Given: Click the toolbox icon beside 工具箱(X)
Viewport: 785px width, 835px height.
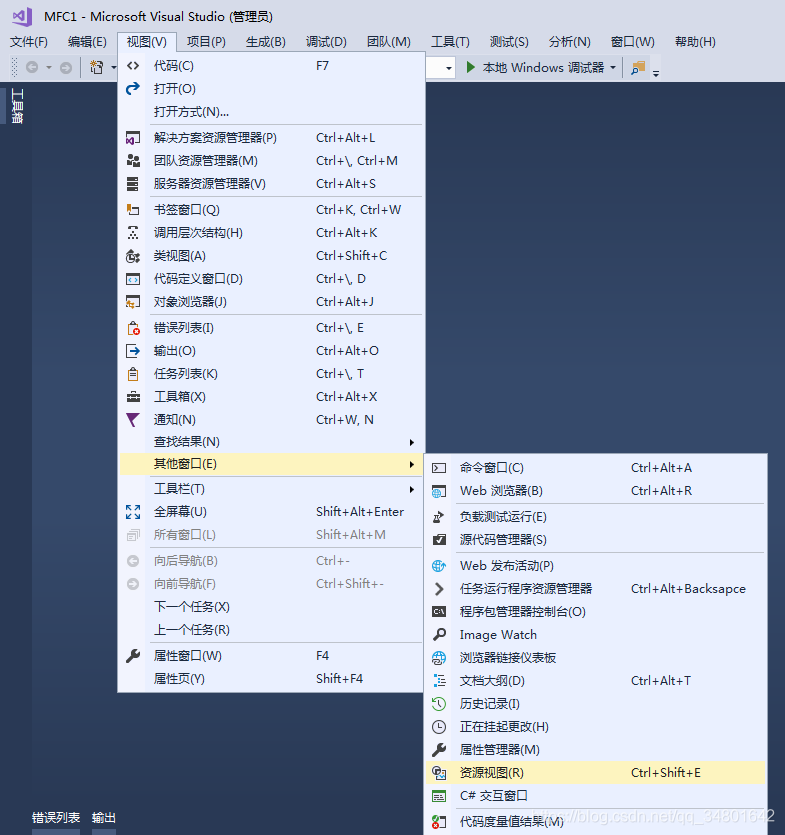Looking at the screenshot, I should [x=133, y=397].
